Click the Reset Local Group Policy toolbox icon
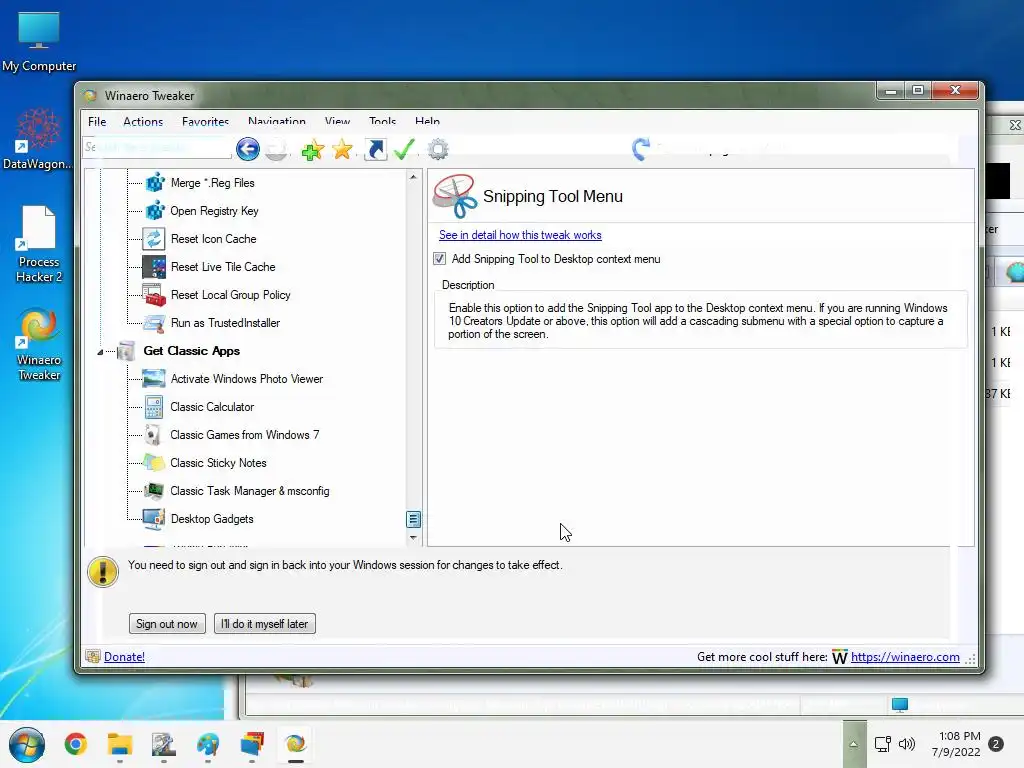This screenshot has width=1024, height=768. click(x=155, y=295)
